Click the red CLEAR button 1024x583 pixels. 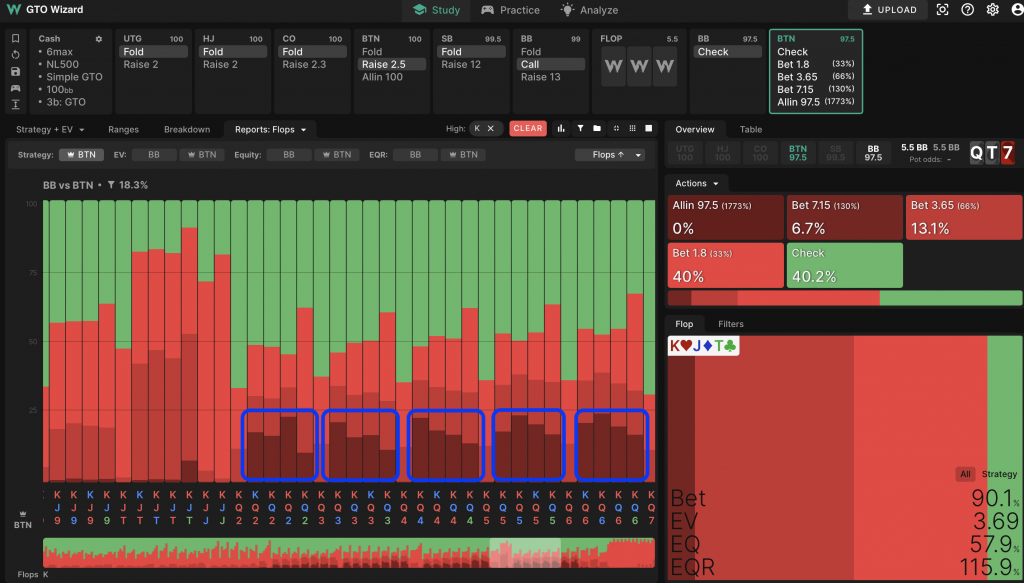528,129
